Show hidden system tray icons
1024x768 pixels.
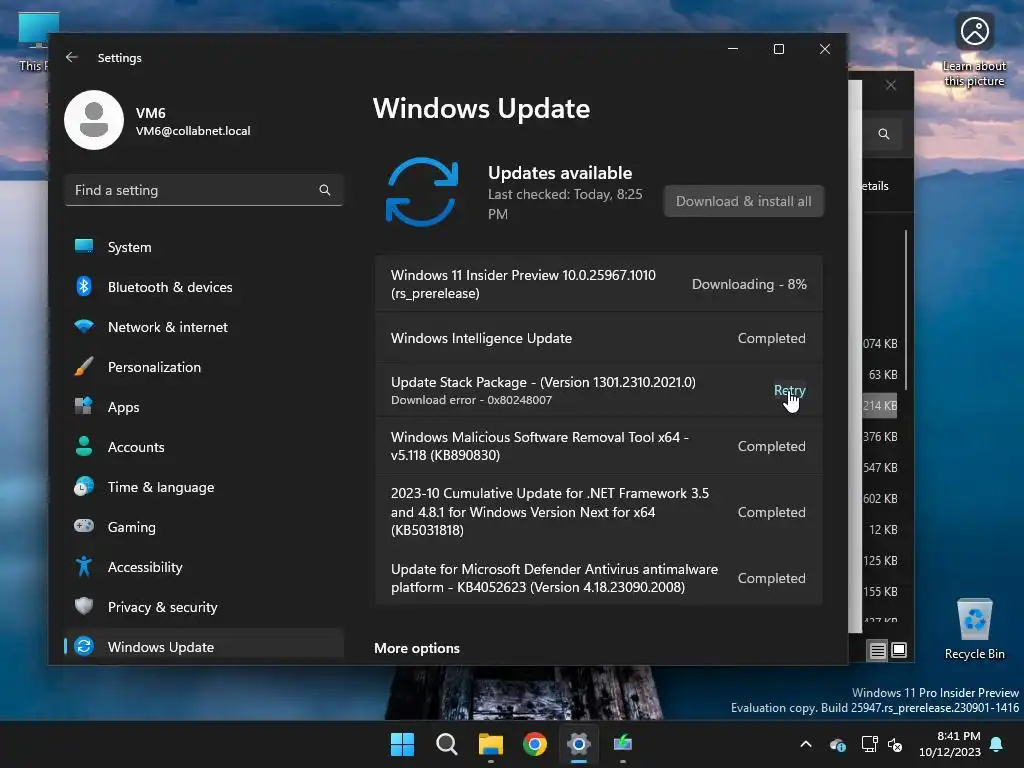(806, 744)
